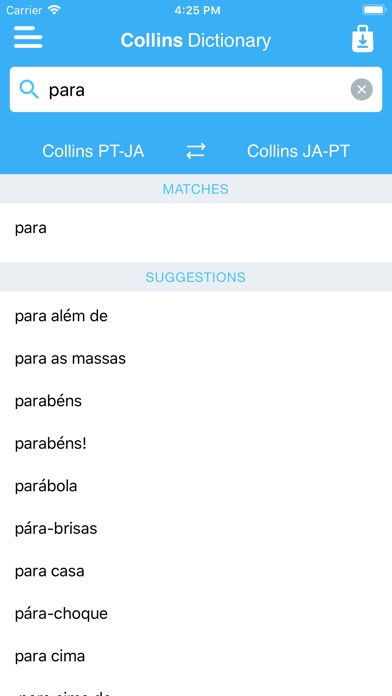392x696 pixels.
Task: Select the Collins JA-PT dictionary
Action: pyautogui.click(x=298, y=151)
